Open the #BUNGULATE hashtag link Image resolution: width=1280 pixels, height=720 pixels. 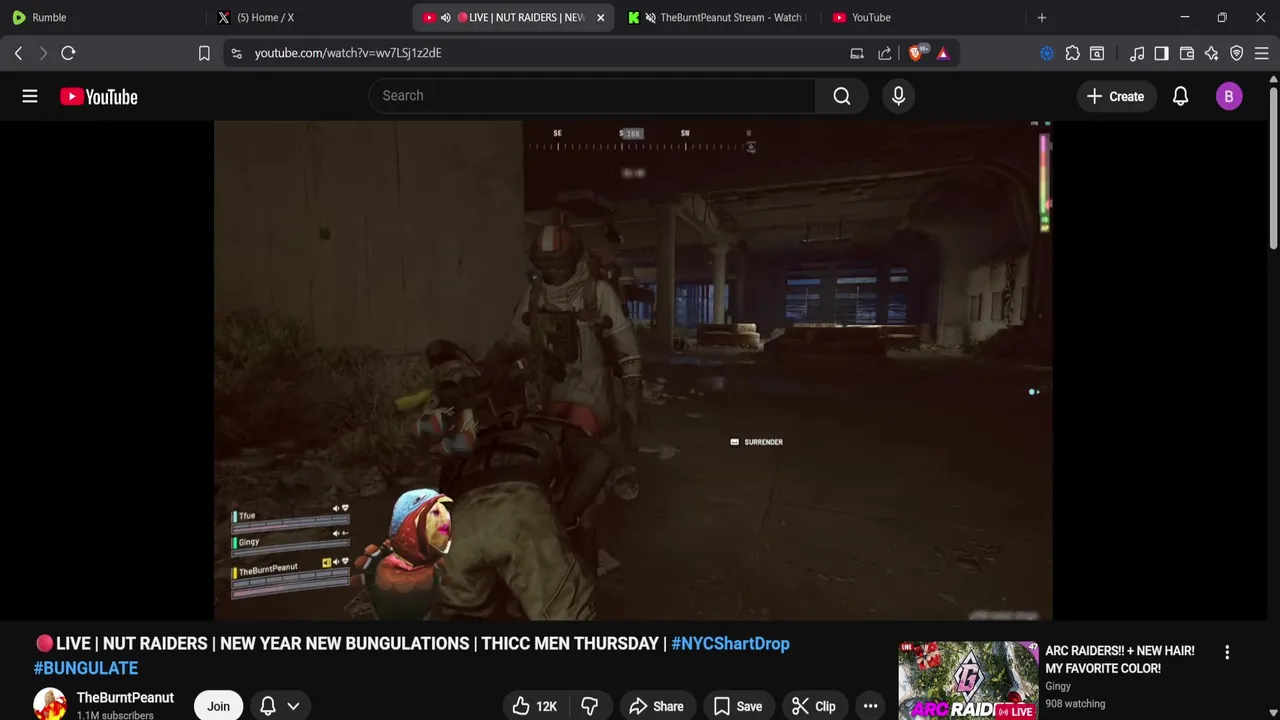pos(86,668)
